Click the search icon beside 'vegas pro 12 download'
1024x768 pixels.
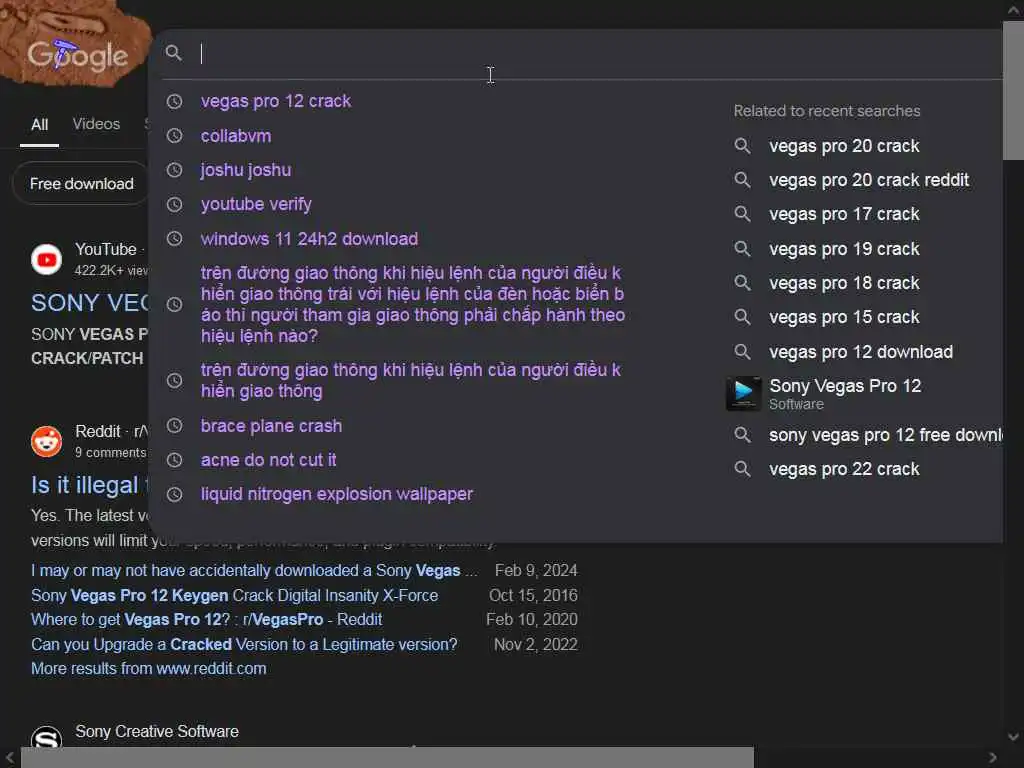pyautogui.click(x=743, y=352)
